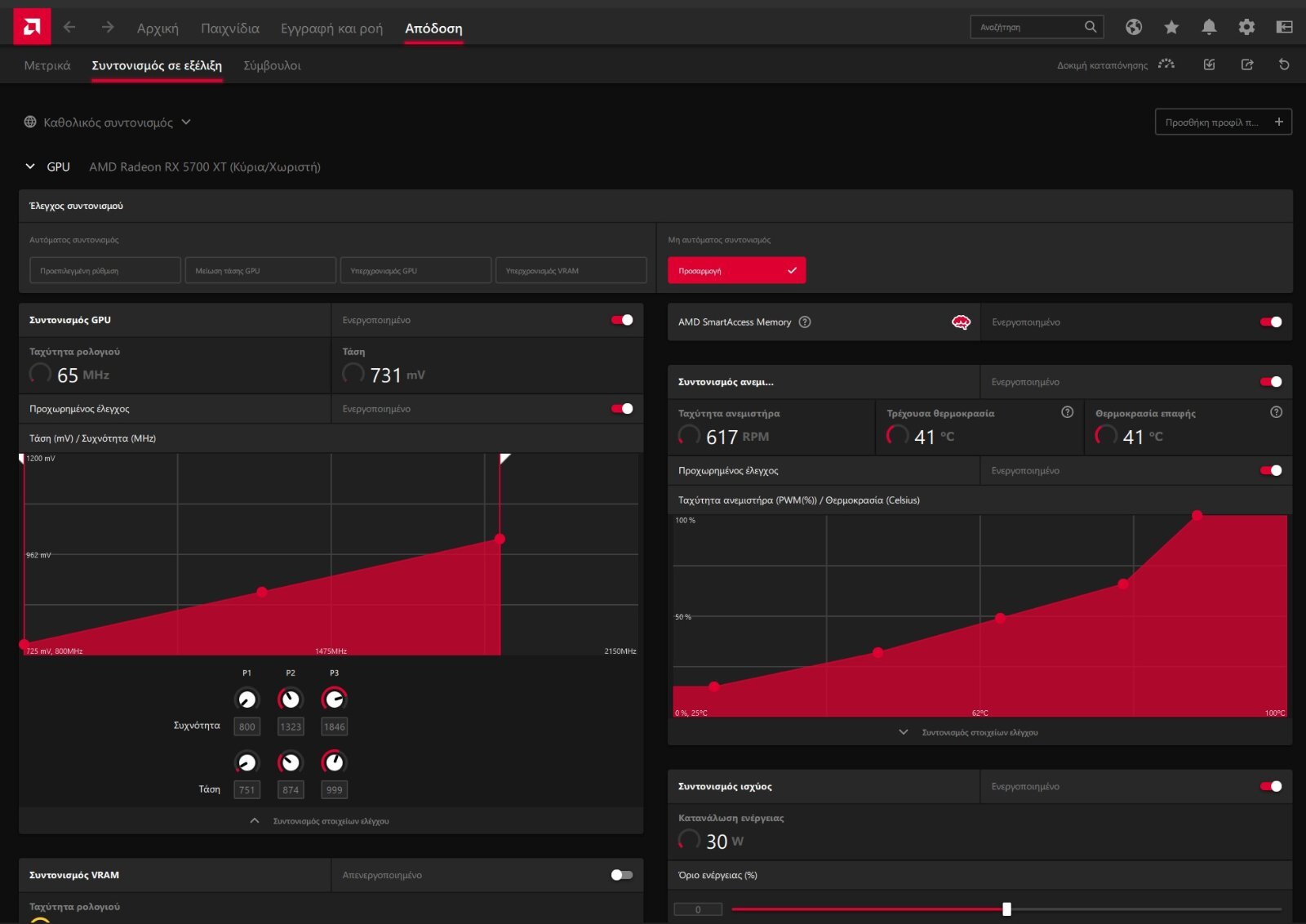Click the P3 frequency field 1846
1306x924 pixels.
tap(334, 726)
